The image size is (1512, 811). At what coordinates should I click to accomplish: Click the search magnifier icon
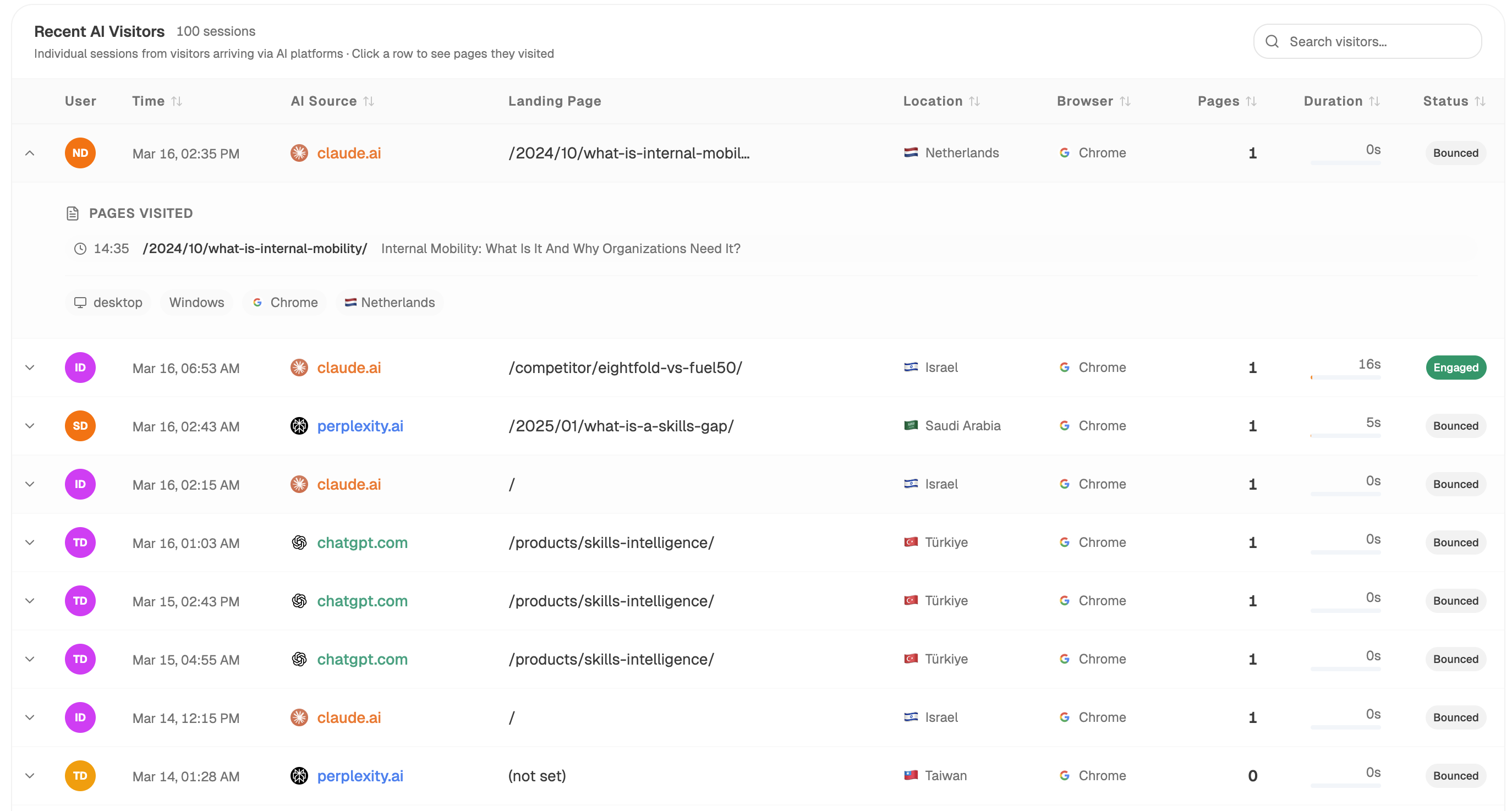1272,42
